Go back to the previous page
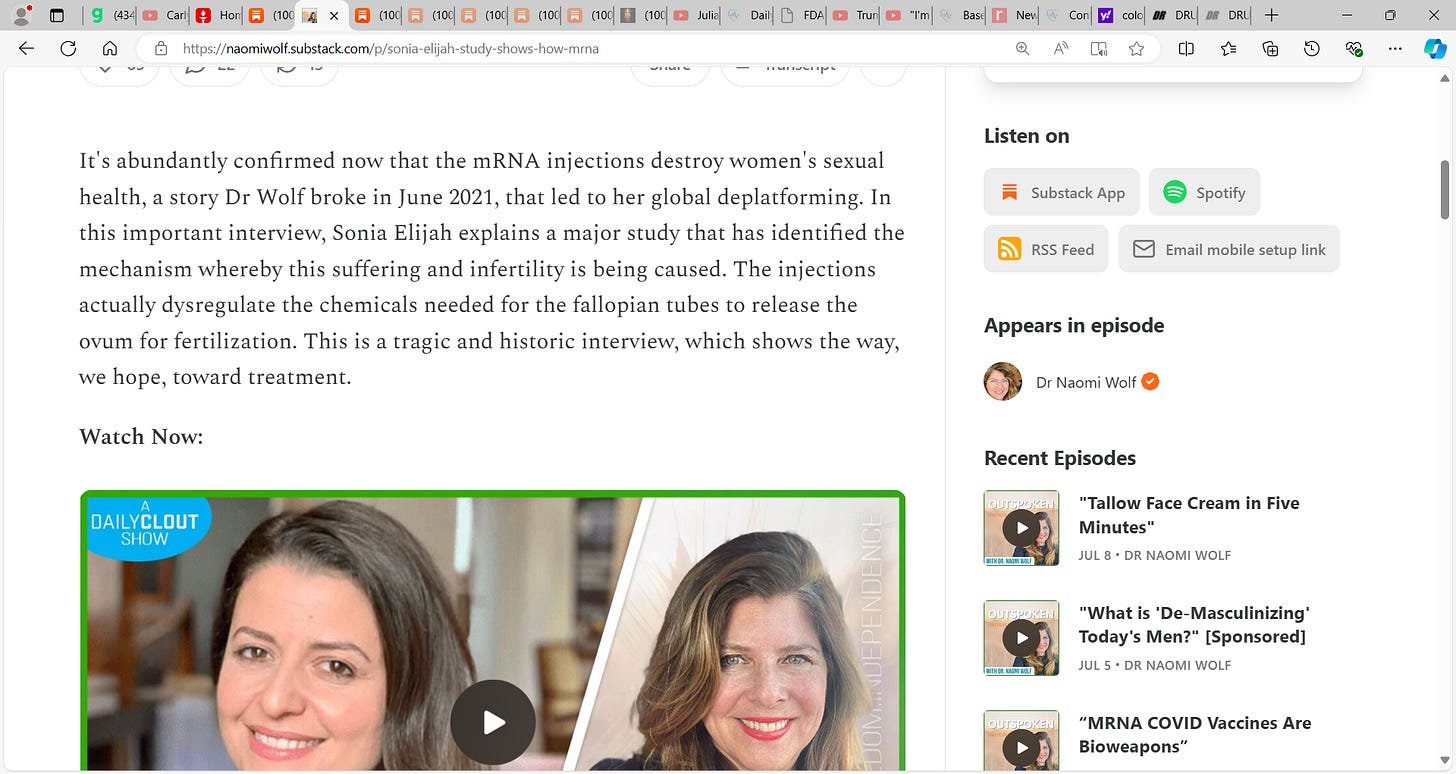The width and height of the screenshot is (1456, 774). [26, 48]
